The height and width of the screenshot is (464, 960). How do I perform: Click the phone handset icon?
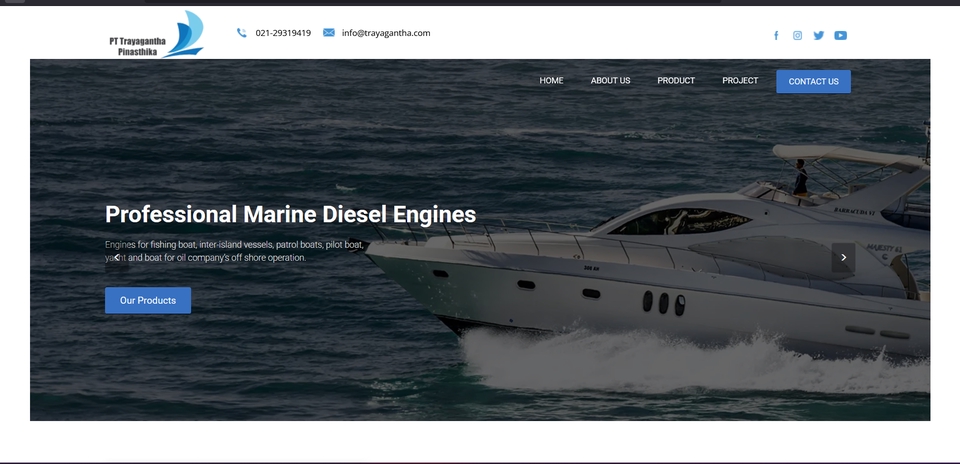[242, 33]
